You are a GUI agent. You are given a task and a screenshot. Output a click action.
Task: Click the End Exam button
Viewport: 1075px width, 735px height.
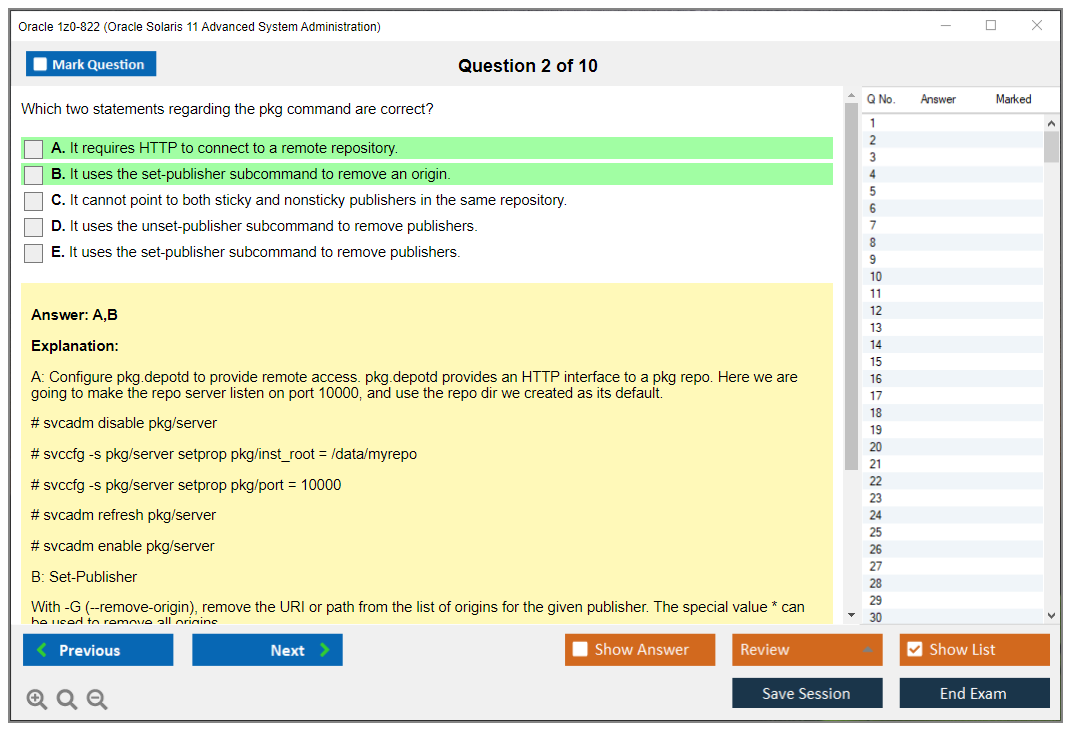point(974,693)
